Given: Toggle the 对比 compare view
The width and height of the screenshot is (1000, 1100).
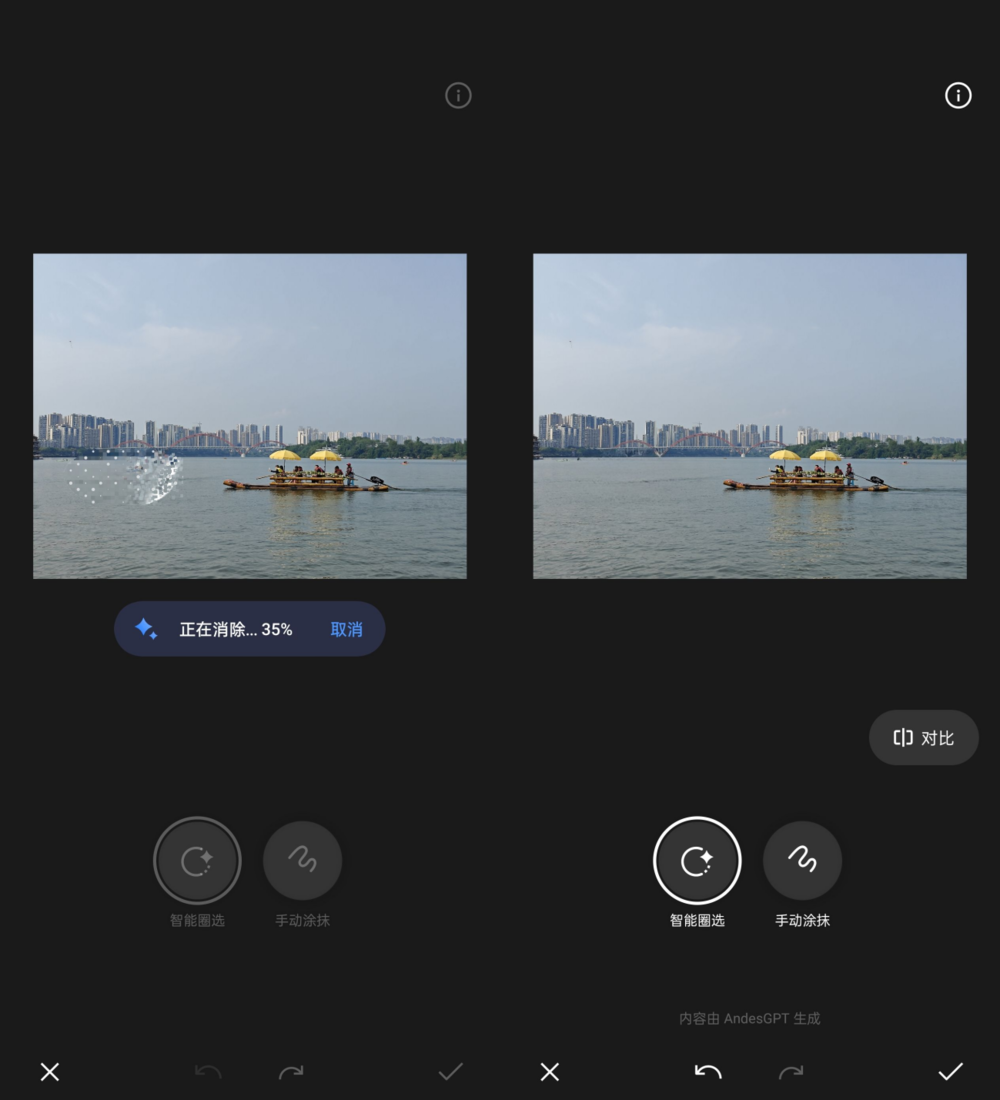Looking at the screenshot, I should pyautogui.click(x=923, y=737).
